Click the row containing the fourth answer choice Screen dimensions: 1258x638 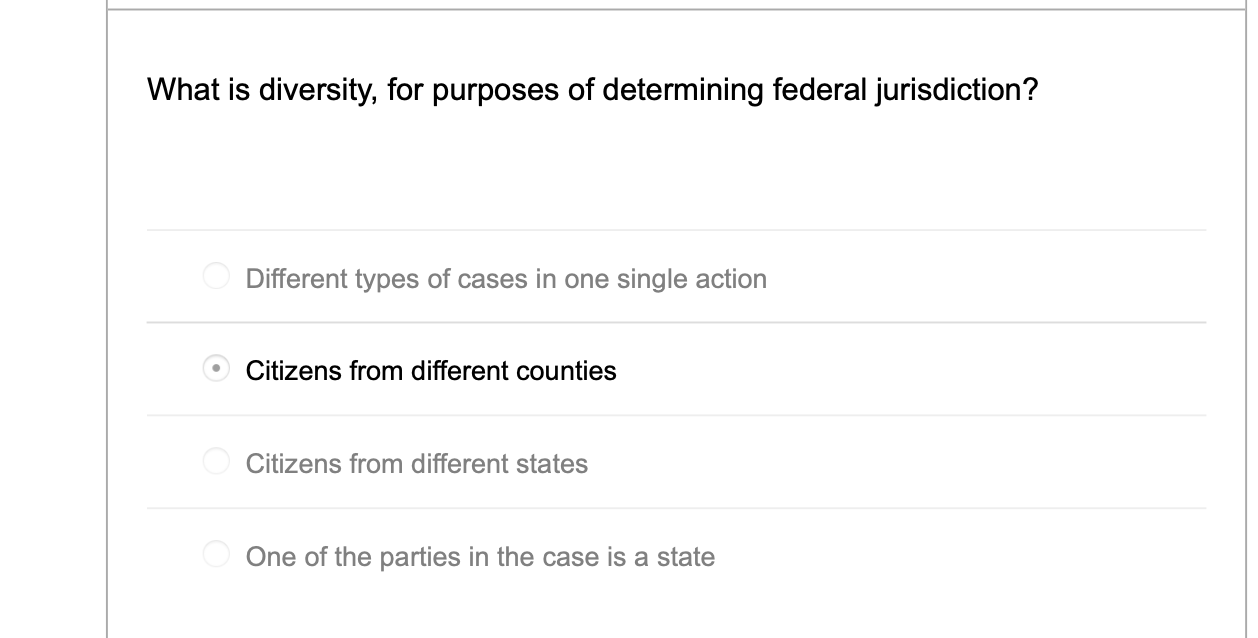coord(600,553)
